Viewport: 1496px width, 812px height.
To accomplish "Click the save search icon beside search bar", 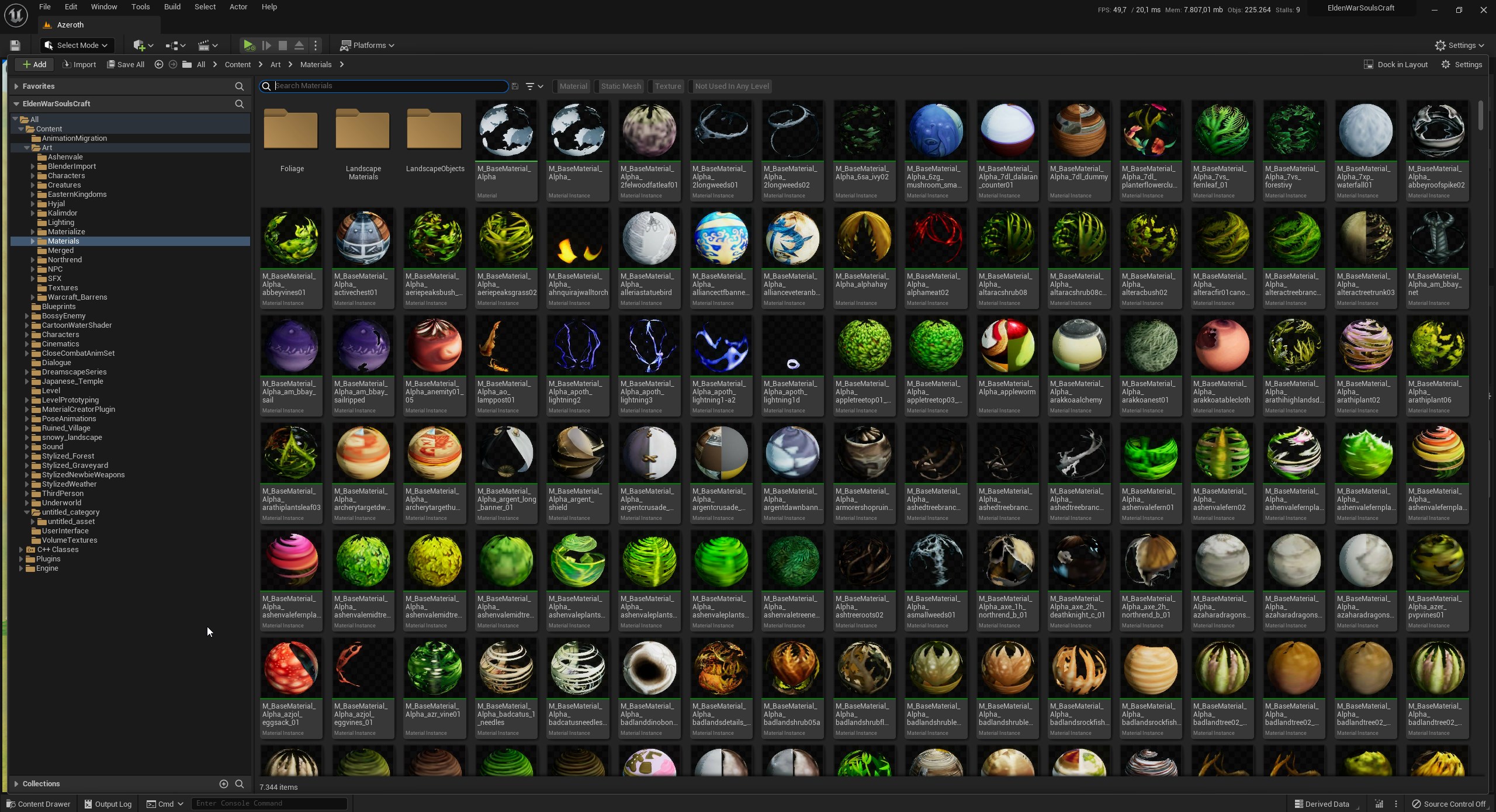I will 515,86.
